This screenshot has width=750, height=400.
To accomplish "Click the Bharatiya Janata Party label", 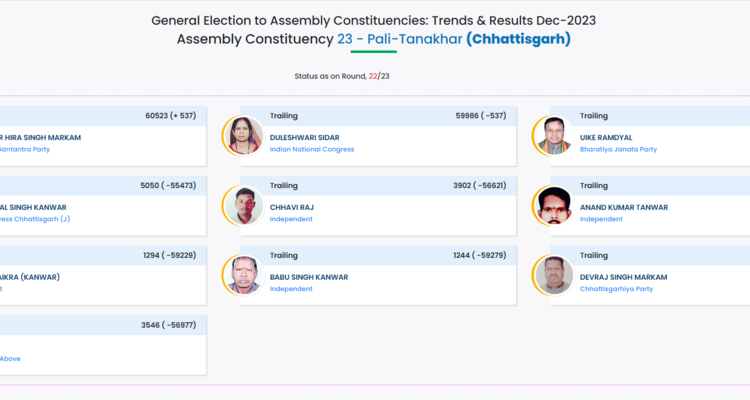I will tap(618, 149).
